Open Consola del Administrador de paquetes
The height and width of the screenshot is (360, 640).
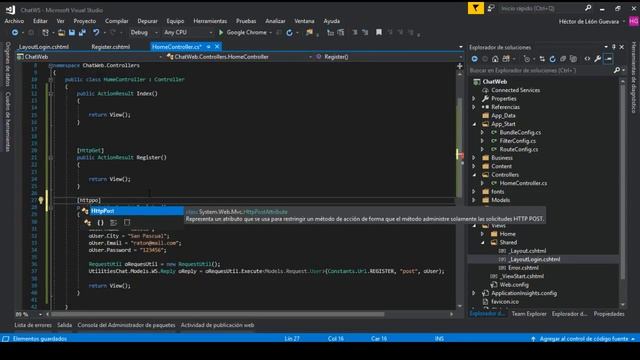pyautogui.click(x=126, y=325)
